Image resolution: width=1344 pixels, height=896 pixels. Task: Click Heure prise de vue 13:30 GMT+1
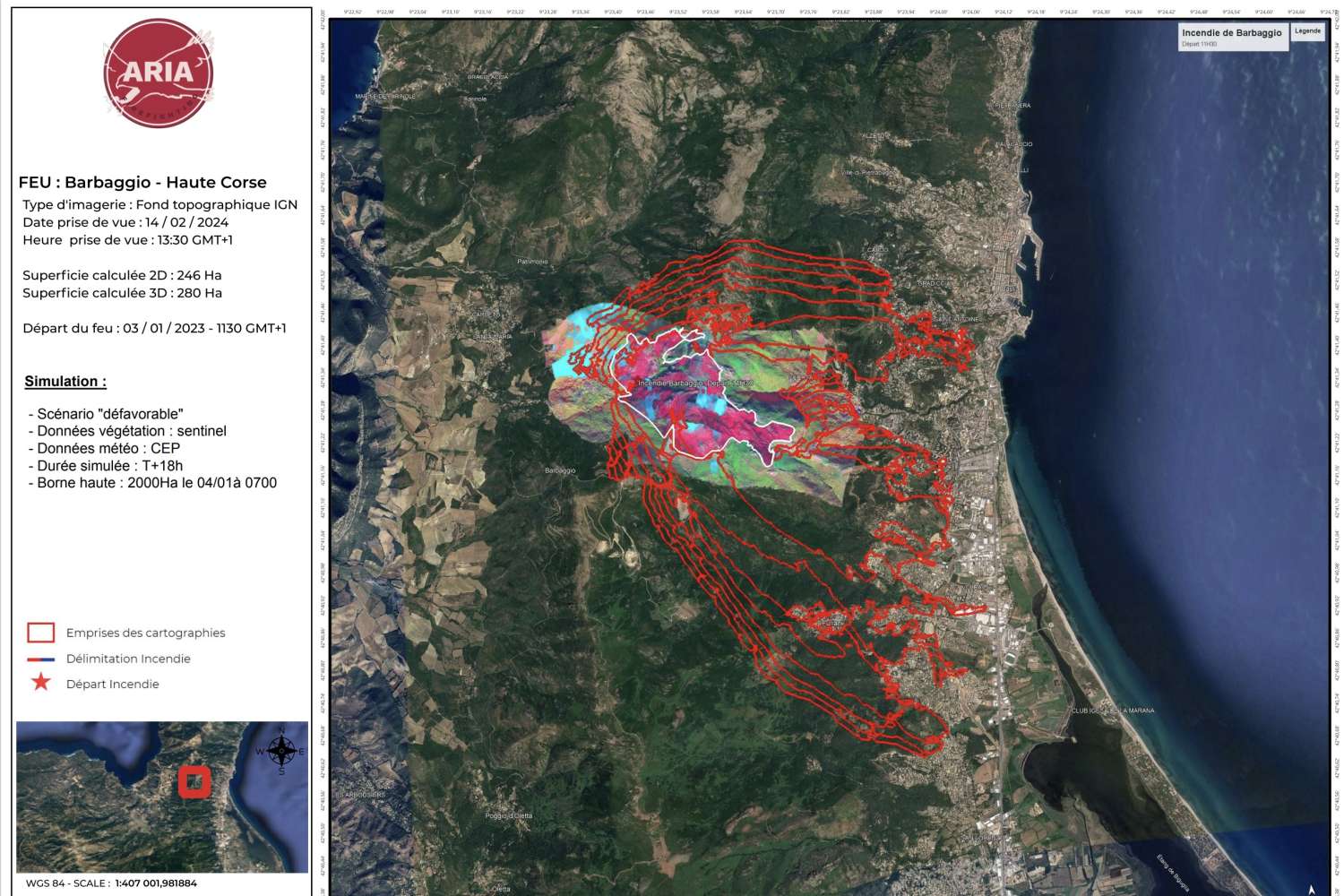click(x=128, y=240)
